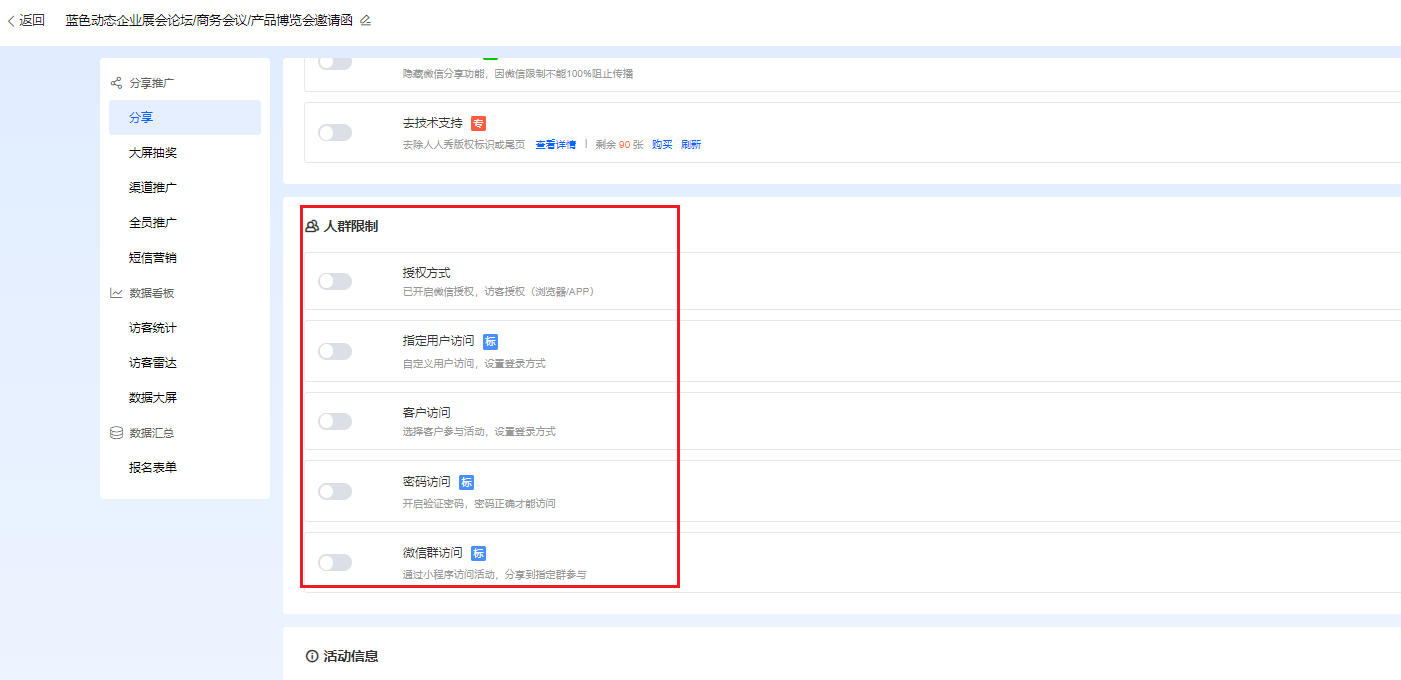Click the 购买 link
This screenshot has width=1401, height=680.
point(662,145)
